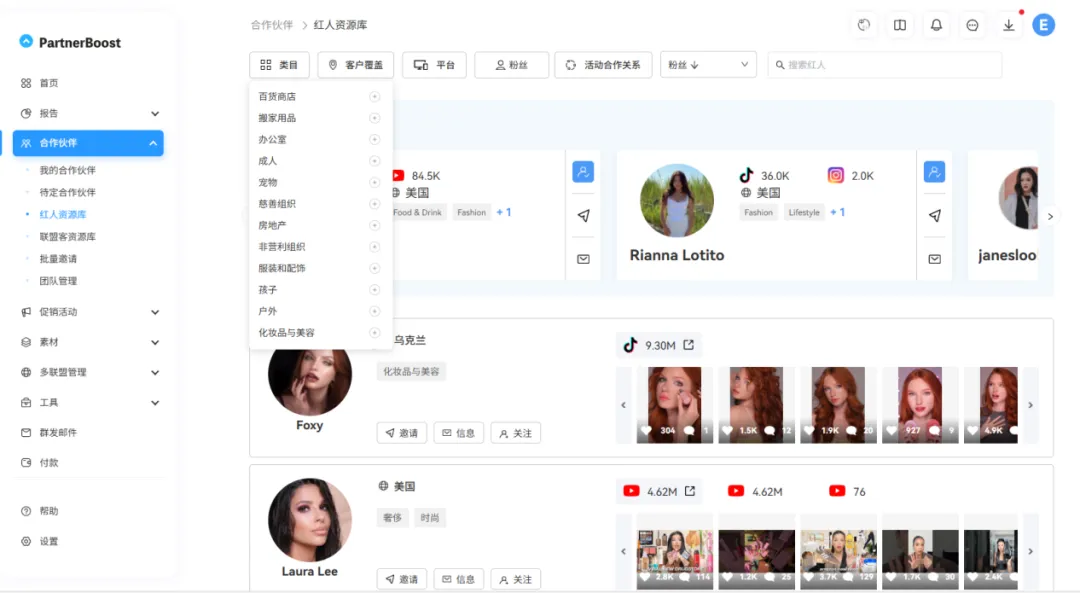Screen dimensions: 1080x593
Task: Click the mail icon beside 84.5K card
Action: [583, 259]
